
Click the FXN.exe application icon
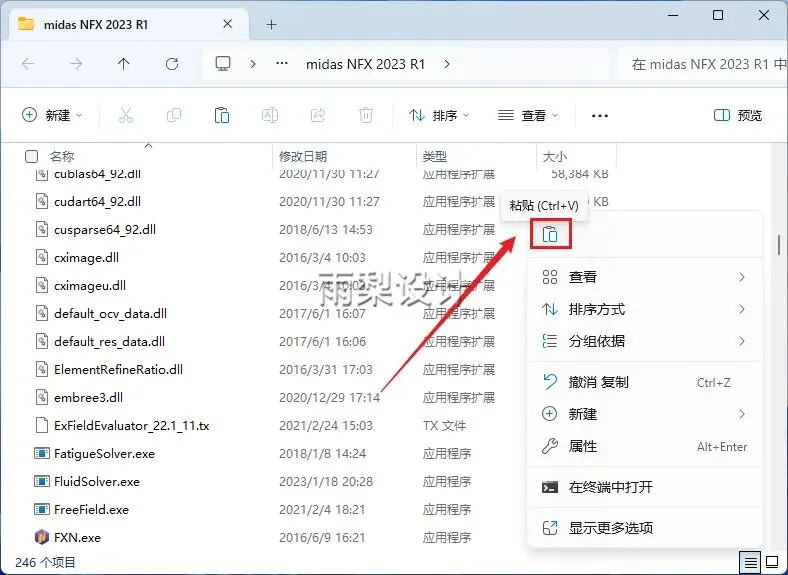point(42,537)
